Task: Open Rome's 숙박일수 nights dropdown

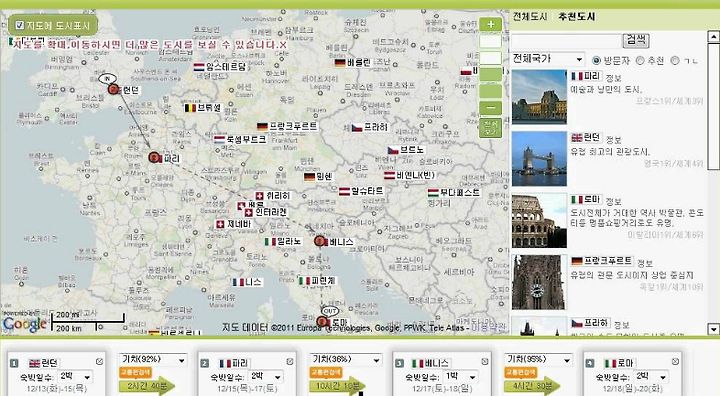Action: point(652,377)
